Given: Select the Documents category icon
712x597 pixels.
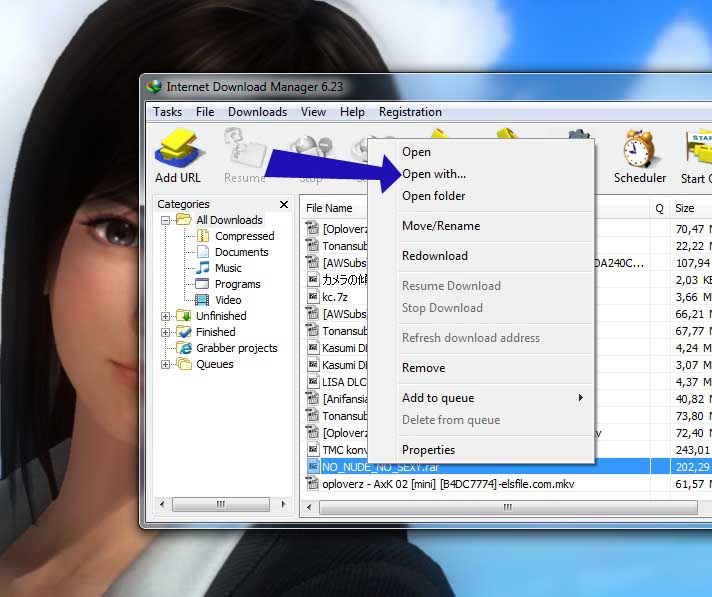Looking at the screenshot, I should click(203, 252).
